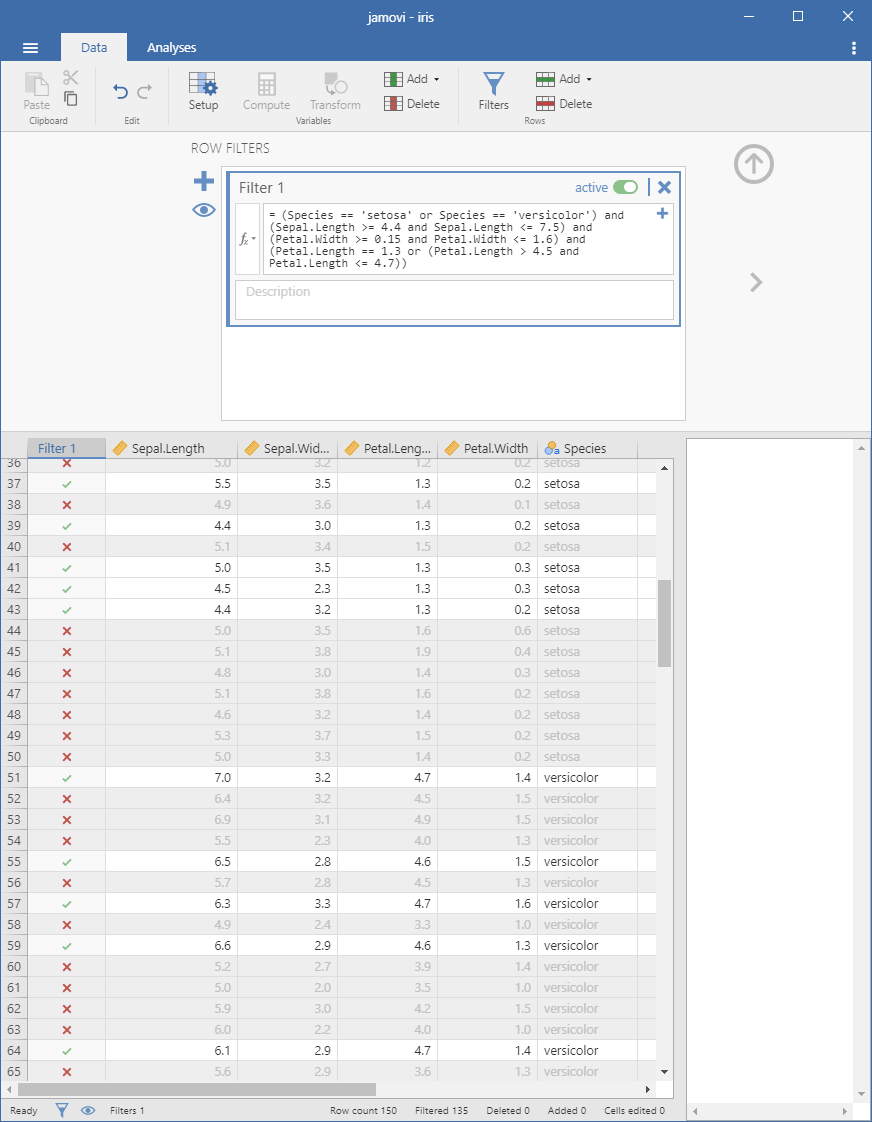Open the Setup variable editor
872x1122 pixels.
click(203, 91)
